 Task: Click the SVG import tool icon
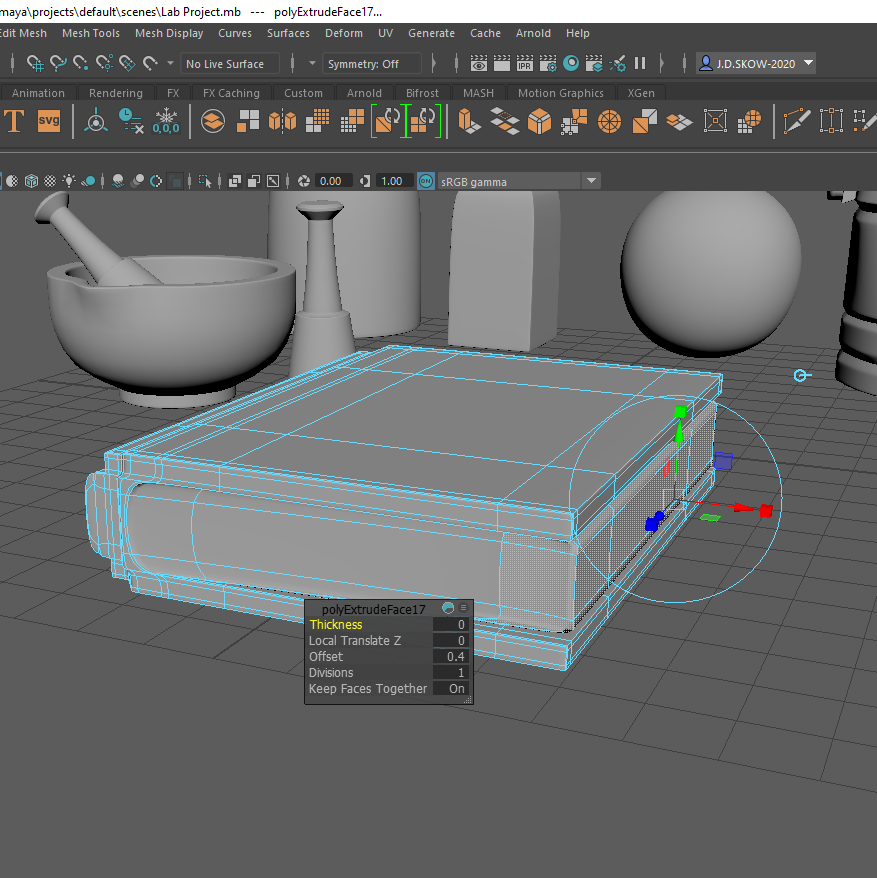click(49, 122)
